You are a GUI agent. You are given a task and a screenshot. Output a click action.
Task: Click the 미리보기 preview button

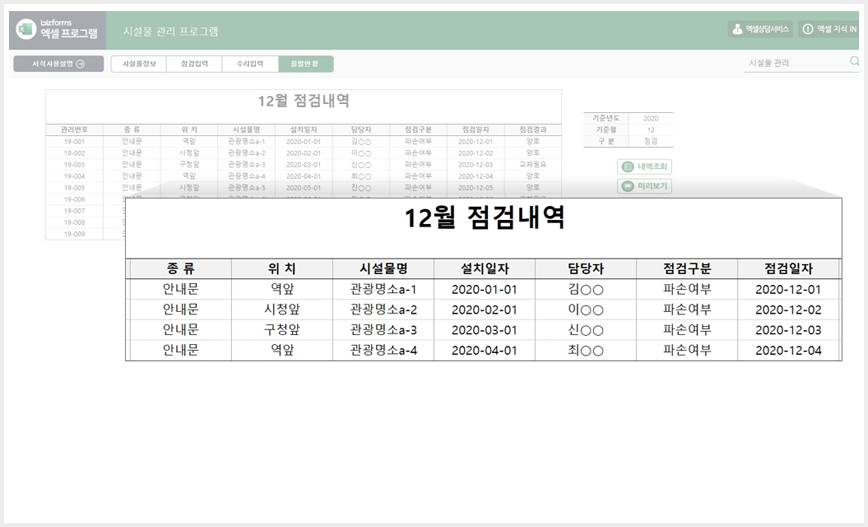pyautogui.click(x=644, y=187)
